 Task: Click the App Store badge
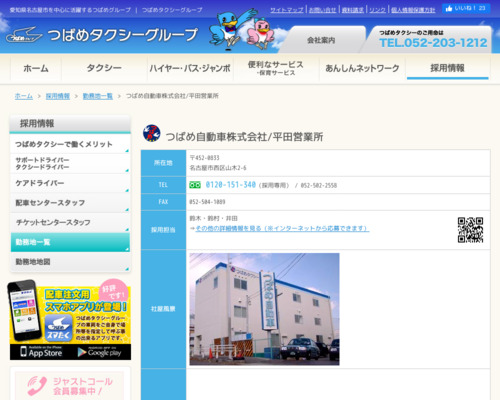[x=41, y=352]
